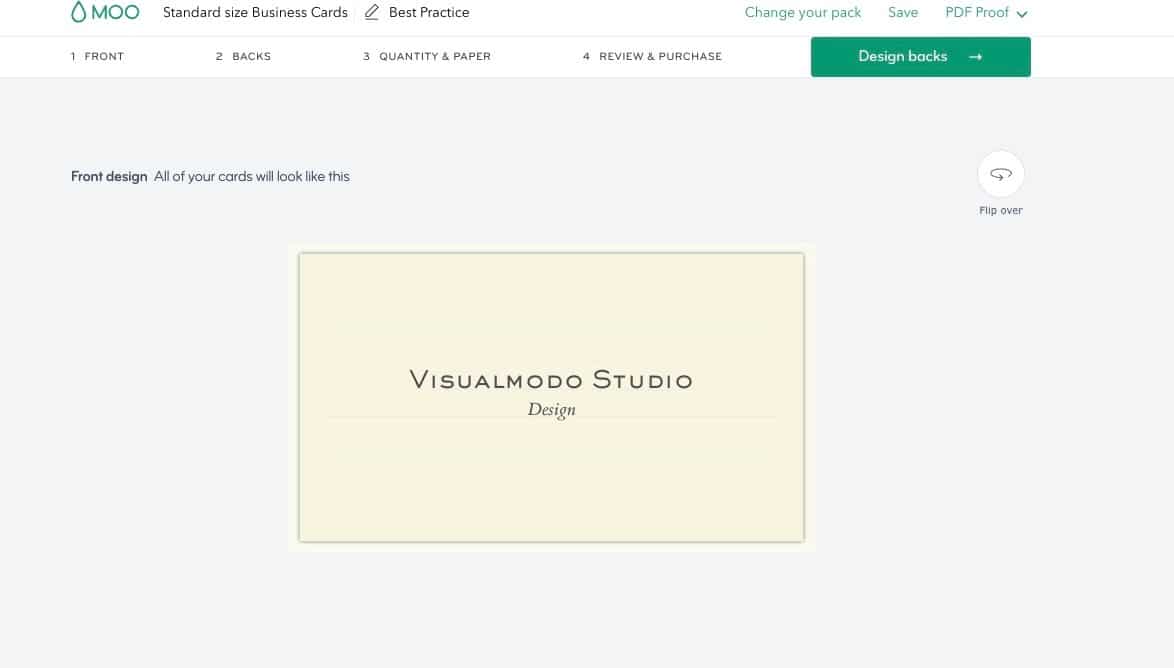Click the MOO droplet logo
This screenshot has width=1174, height=668.
(79, 12)
